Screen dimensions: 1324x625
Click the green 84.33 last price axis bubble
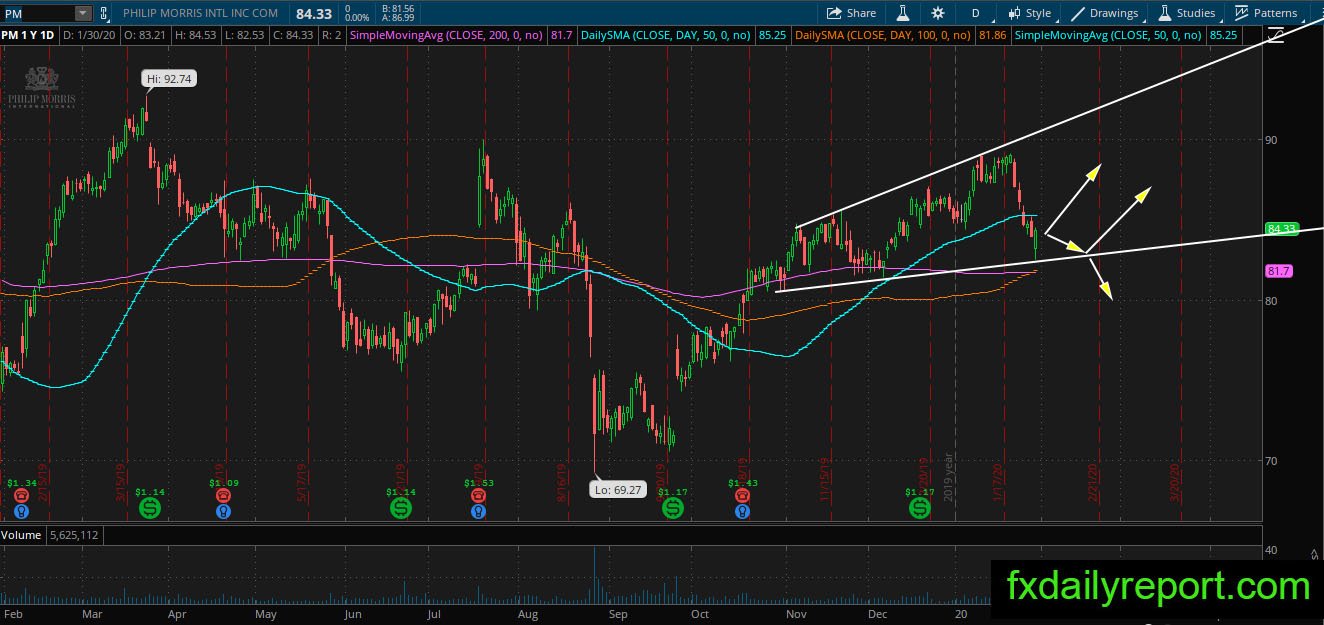point(1281,229)
